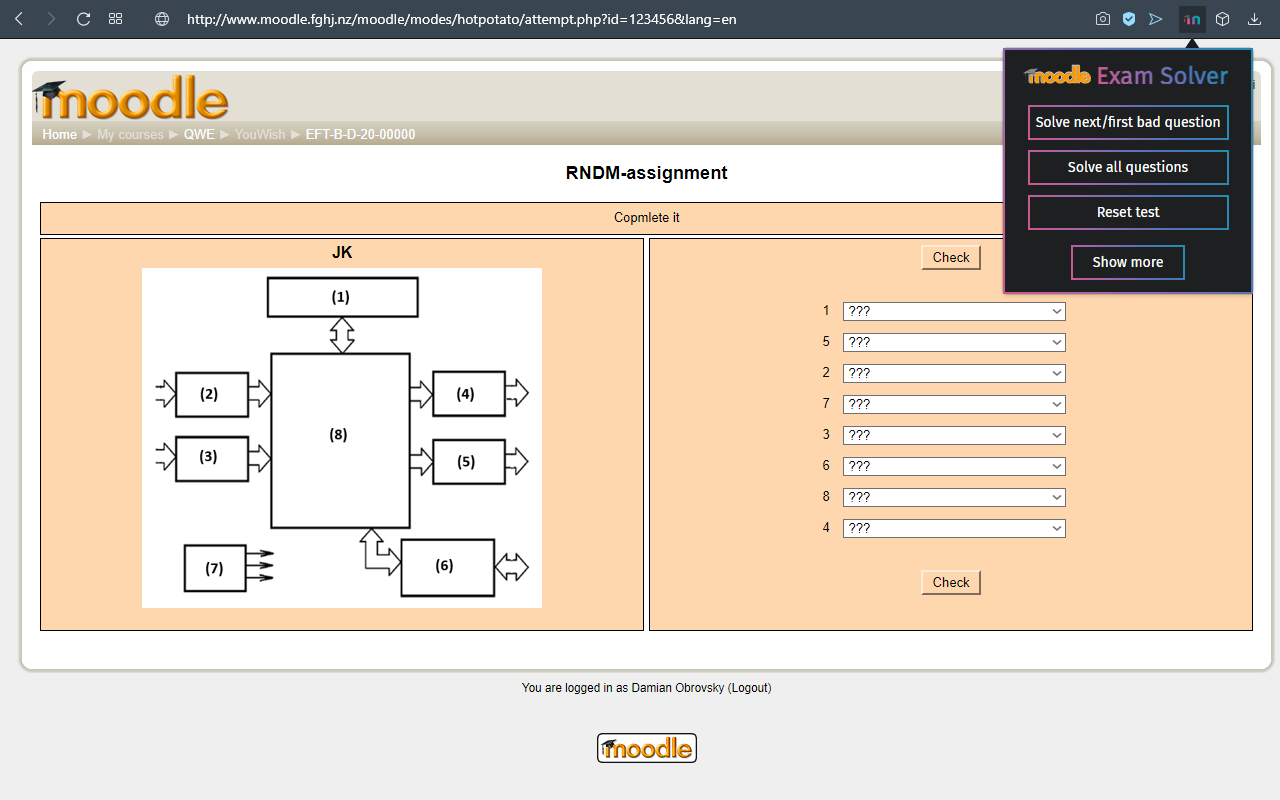Open the dropdown for item 6

coord(954,466)
